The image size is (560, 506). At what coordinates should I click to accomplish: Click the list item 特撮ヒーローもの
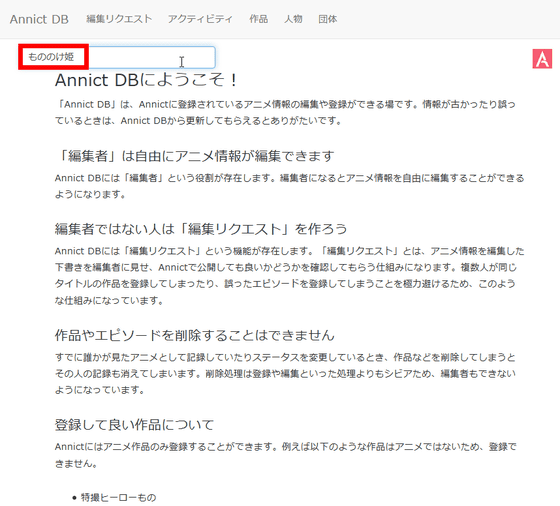pos(118,497)
